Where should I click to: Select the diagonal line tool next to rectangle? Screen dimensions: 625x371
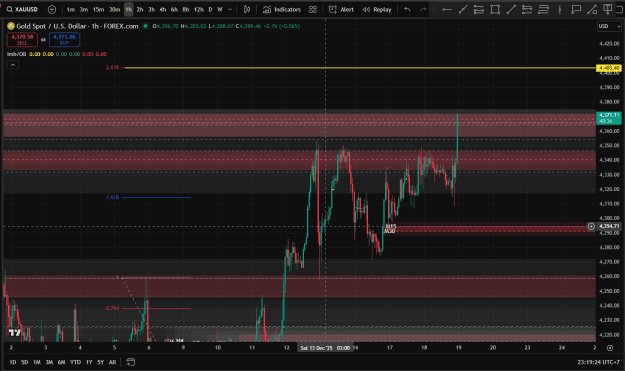tap(511, 9)
